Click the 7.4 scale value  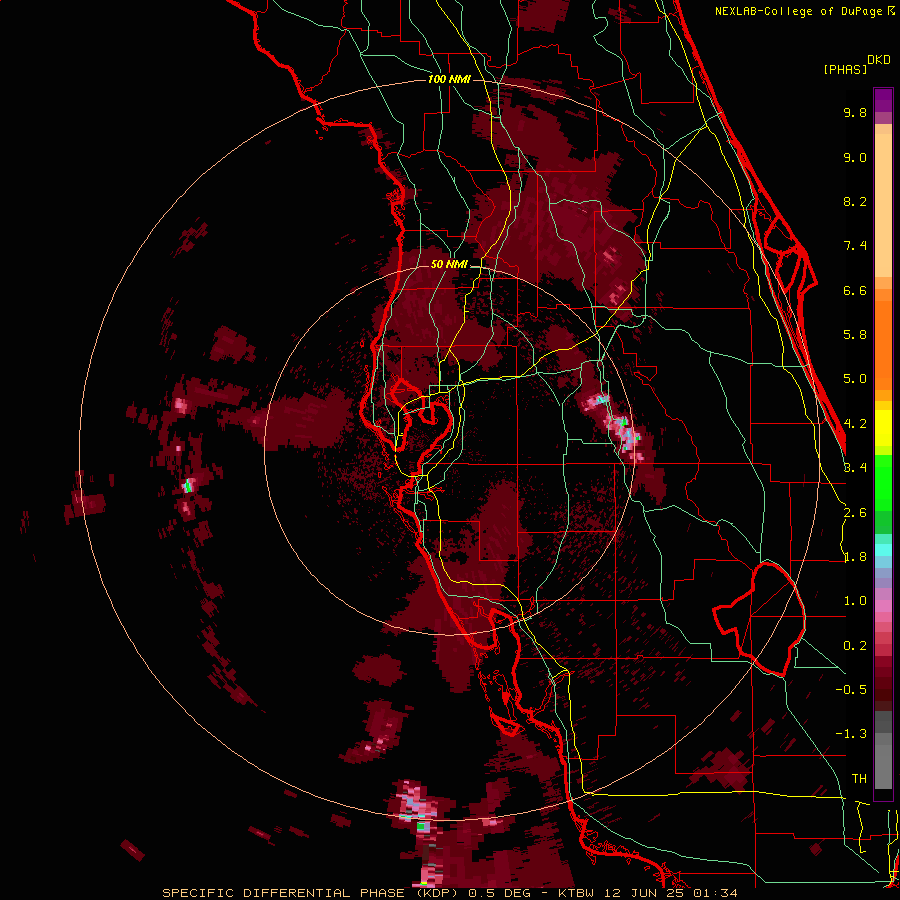coord(855,246)
